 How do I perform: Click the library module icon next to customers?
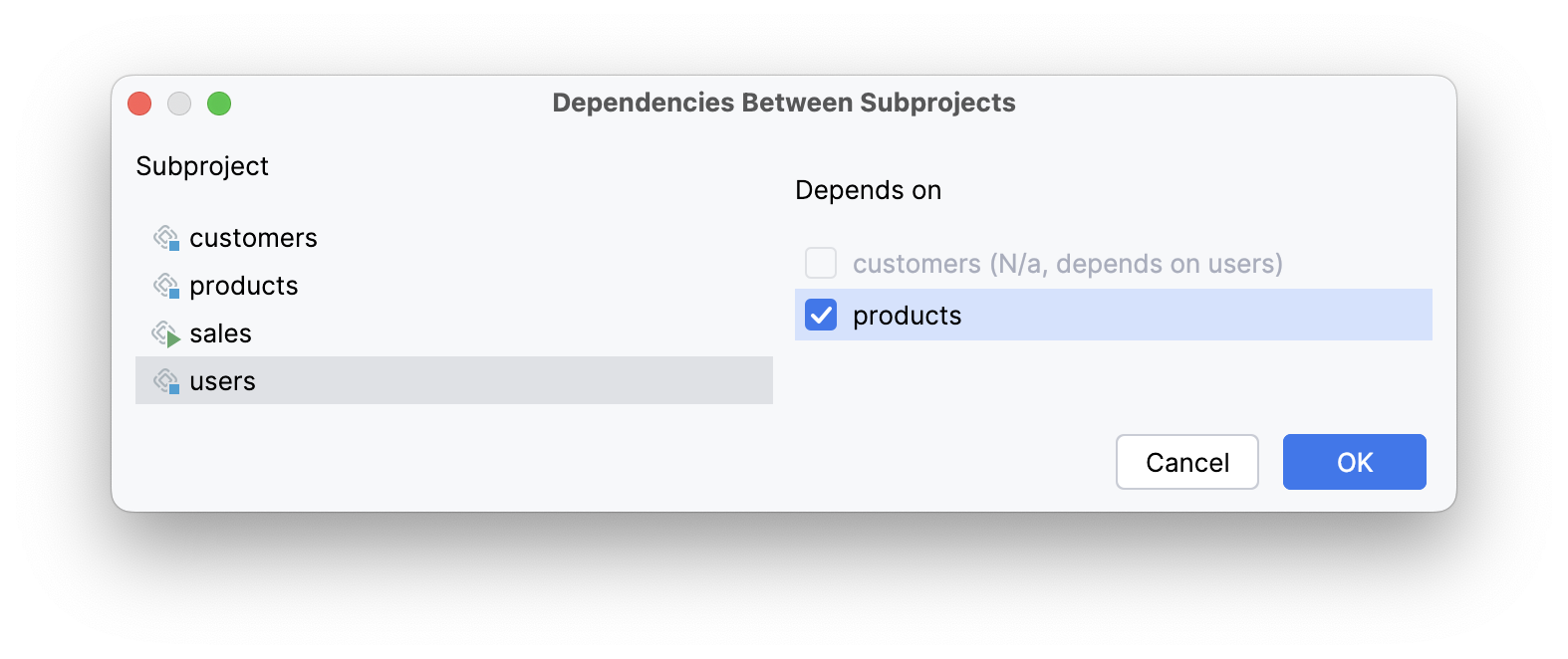167,237
